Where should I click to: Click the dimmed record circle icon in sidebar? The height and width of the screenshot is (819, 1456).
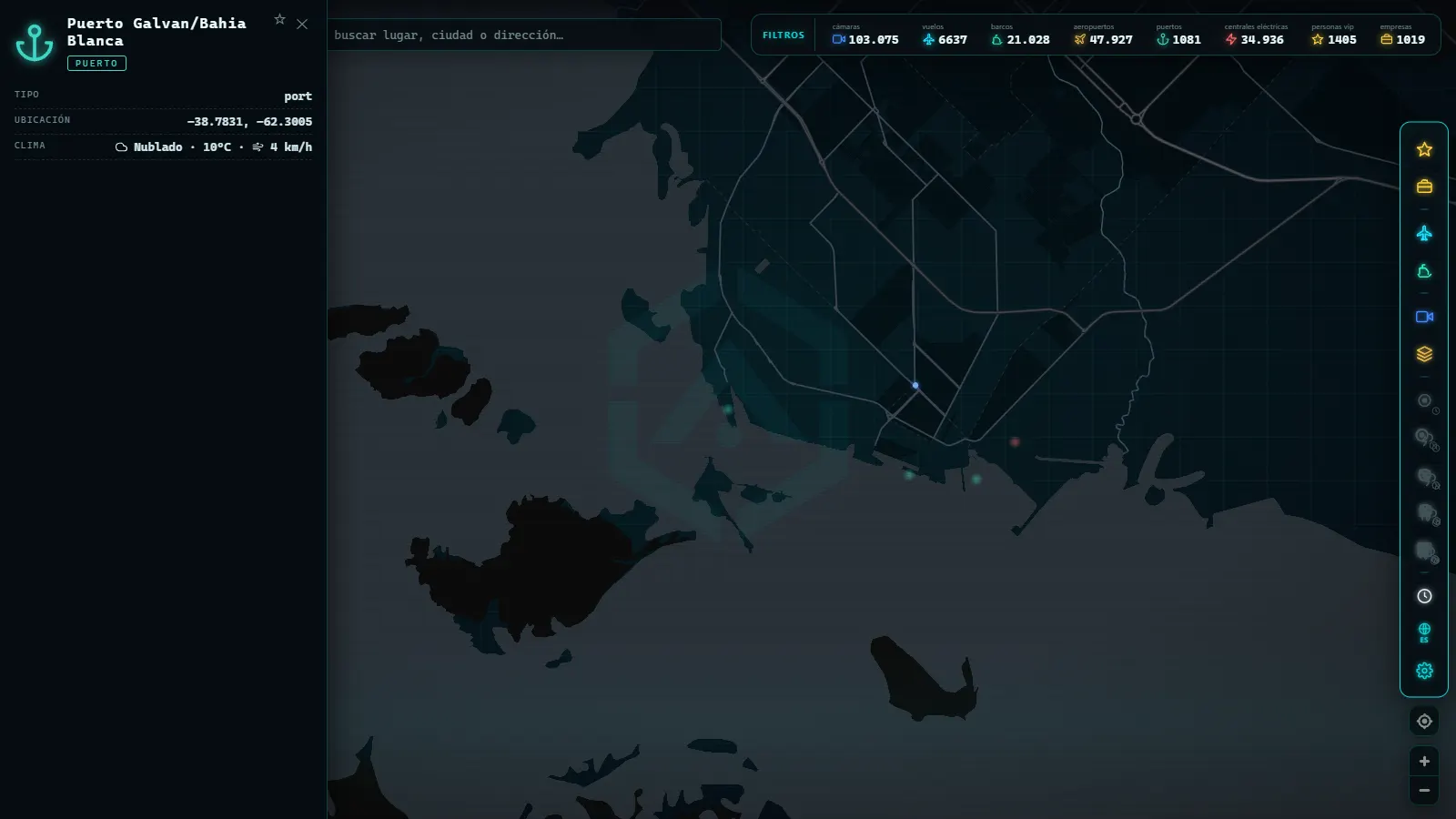click(1425, 401)
